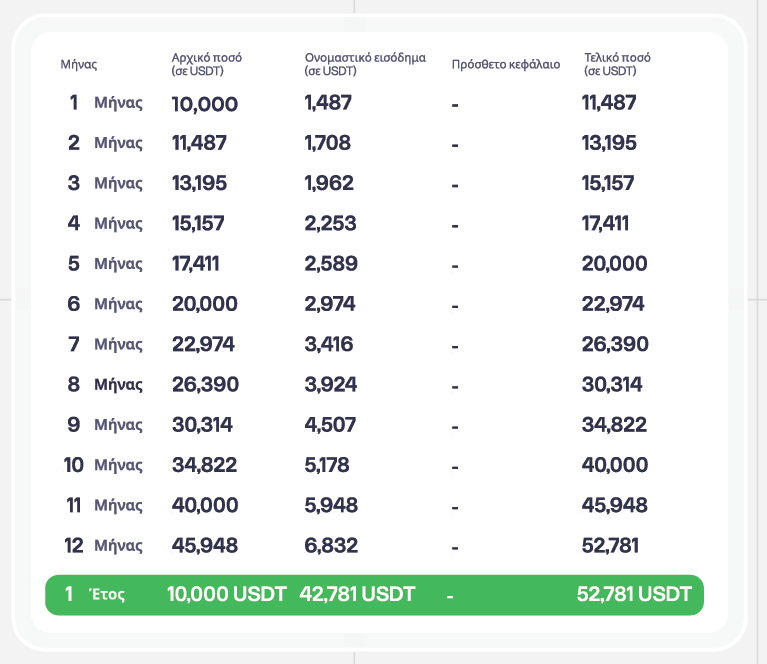Click the 6,832 income value
Image resolution: width=767 pixels, height=664 pixels.
330,546
